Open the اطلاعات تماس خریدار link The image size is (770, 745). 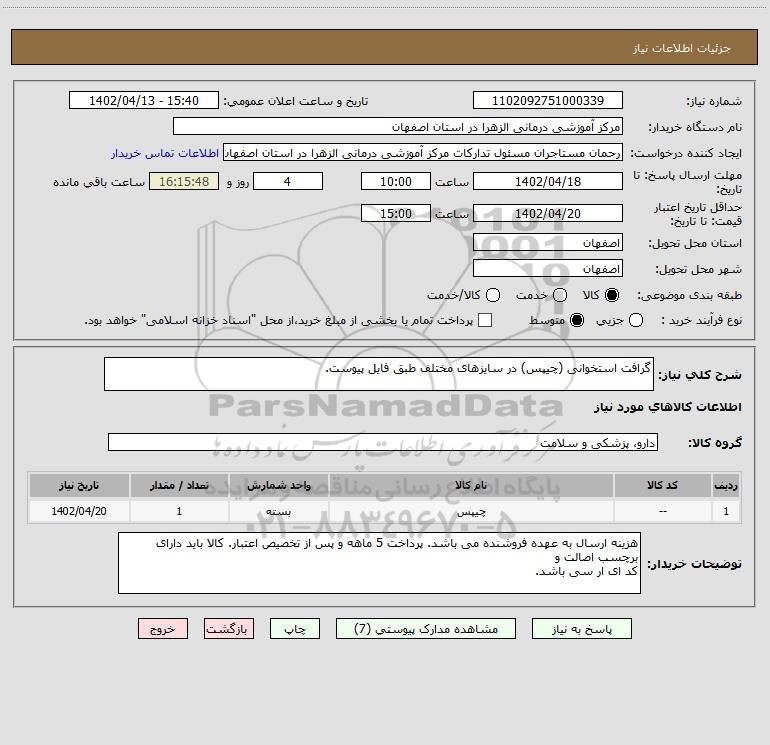click(165, 153)
